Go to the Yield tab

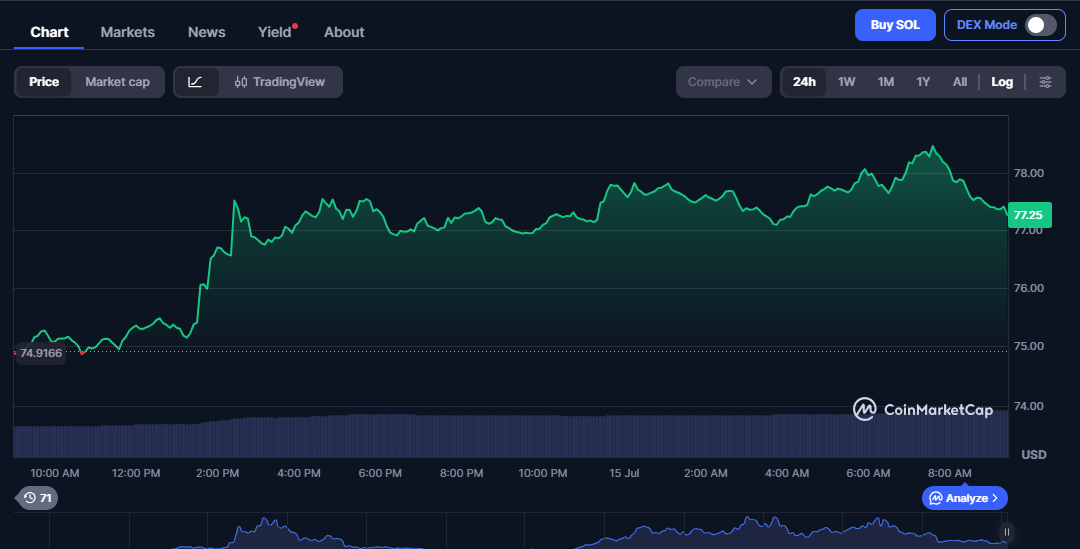(x=275, y=32)
